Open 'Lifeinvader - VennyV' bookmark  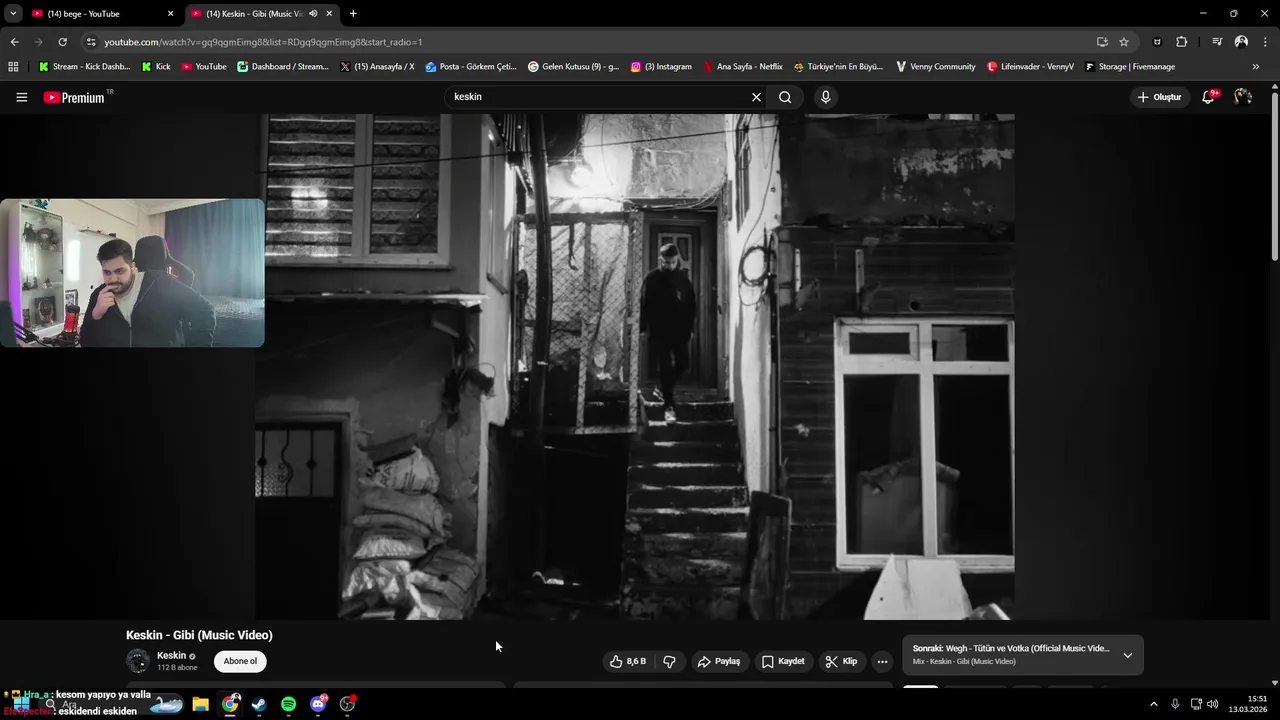coord(1031,67)
